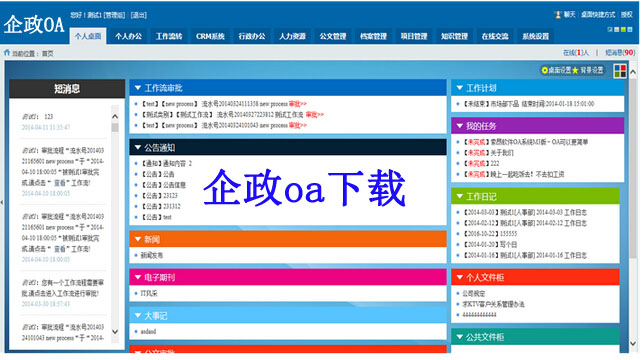
Task: Click 审批>> for 测试工作流 process
Action: click(x=314, y=114)
